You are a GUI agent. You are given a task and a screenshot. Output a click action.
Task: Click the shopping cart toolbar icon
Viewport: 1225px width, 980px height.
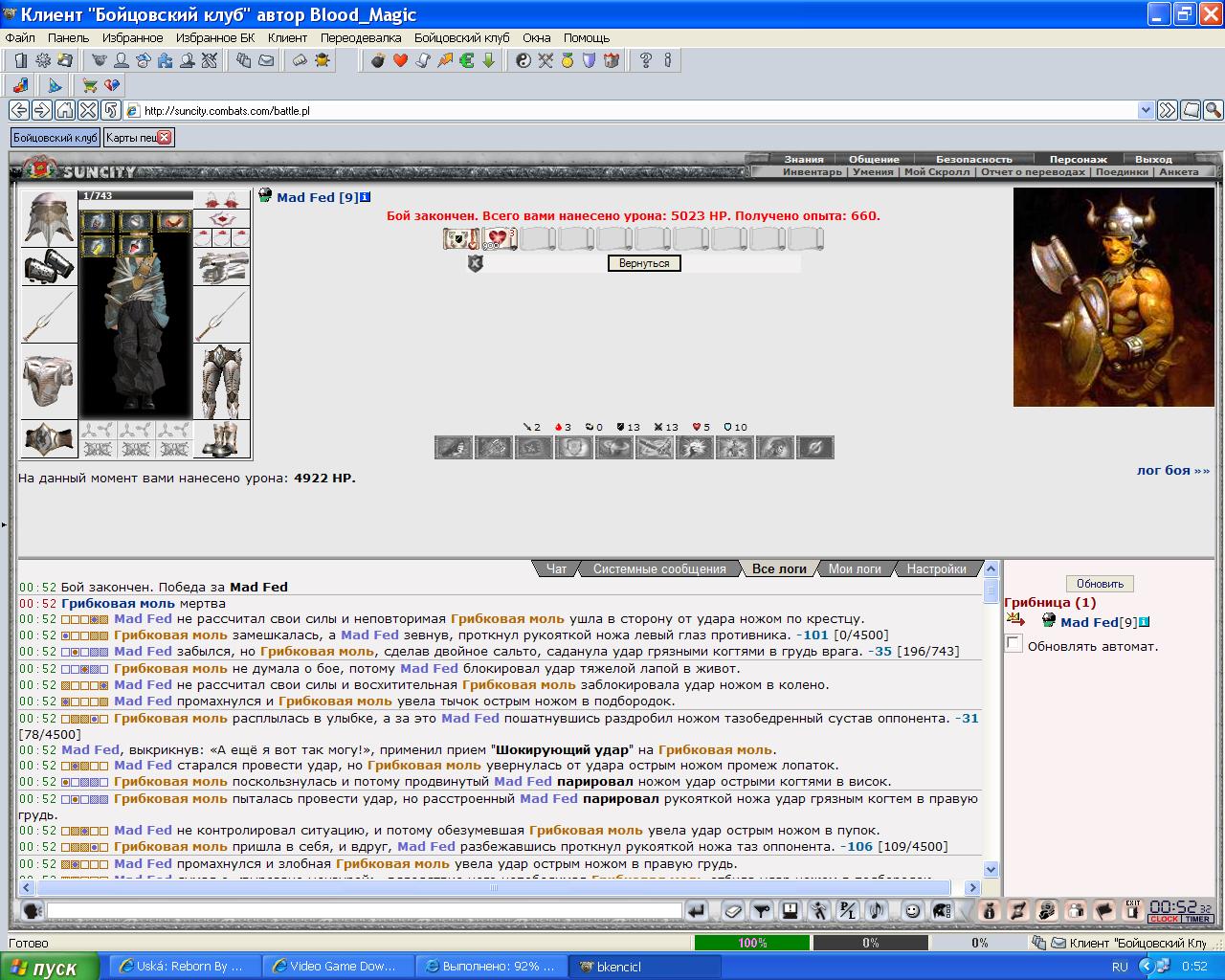89,85
